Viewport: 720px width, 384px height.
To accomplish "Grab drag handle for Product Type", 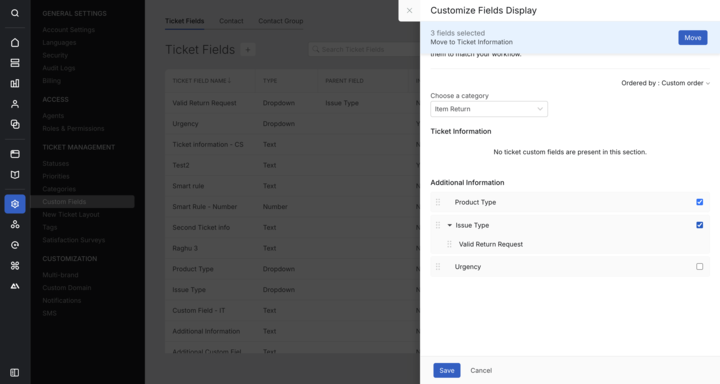I will click(x=438, y=202).
